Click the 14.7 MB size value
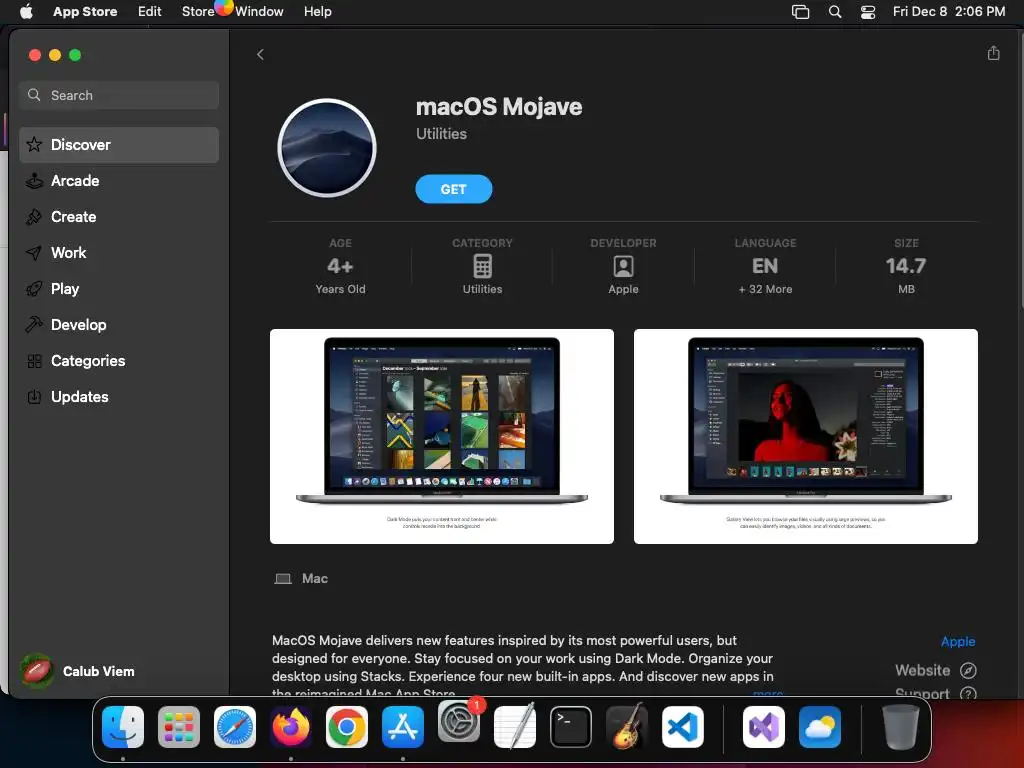This screenshot has height=768, width=1024. point(906,266)
